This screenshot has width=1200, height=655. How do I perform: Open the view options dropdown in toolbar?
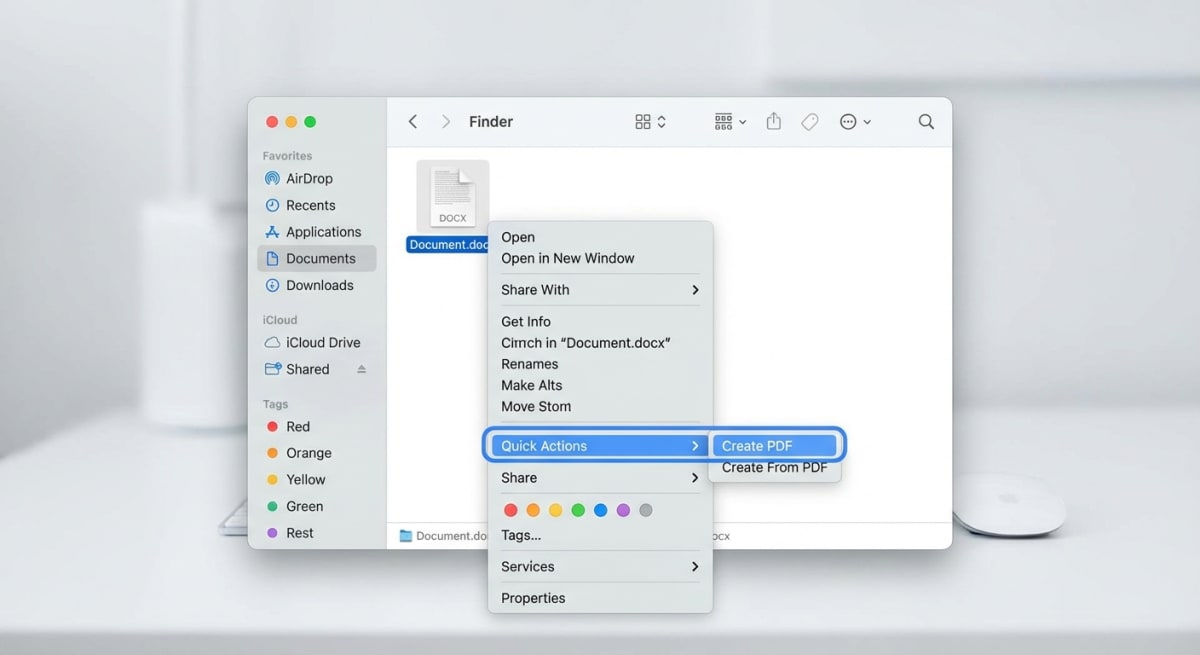pyautogui.click(x=727, y=121)
